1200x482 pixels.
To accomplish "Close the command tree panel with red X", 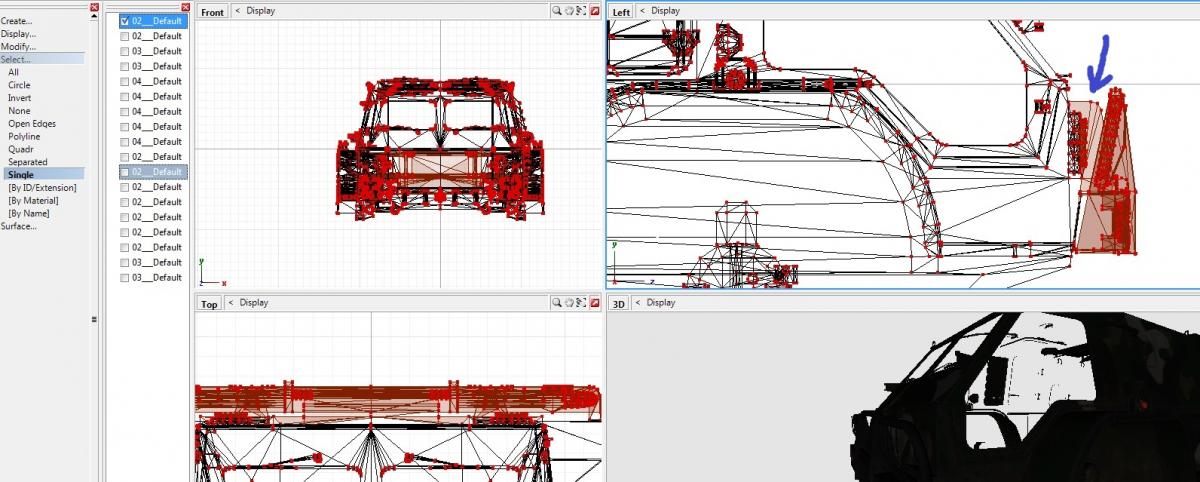I will pos(94,7).
